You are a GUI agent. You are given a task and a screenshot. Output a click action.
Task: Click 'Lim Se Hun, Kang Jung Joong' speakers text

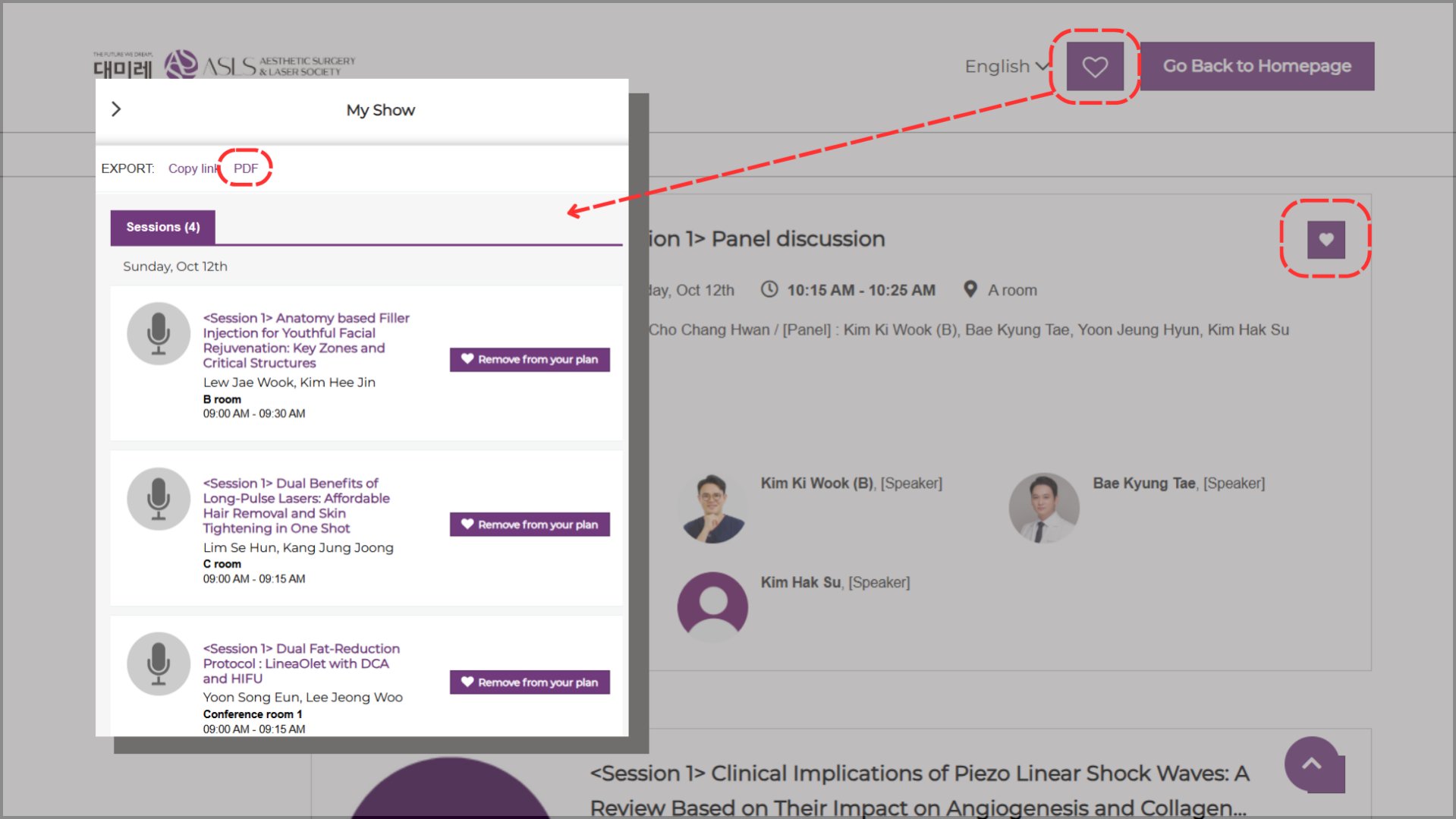coord(298,548)
